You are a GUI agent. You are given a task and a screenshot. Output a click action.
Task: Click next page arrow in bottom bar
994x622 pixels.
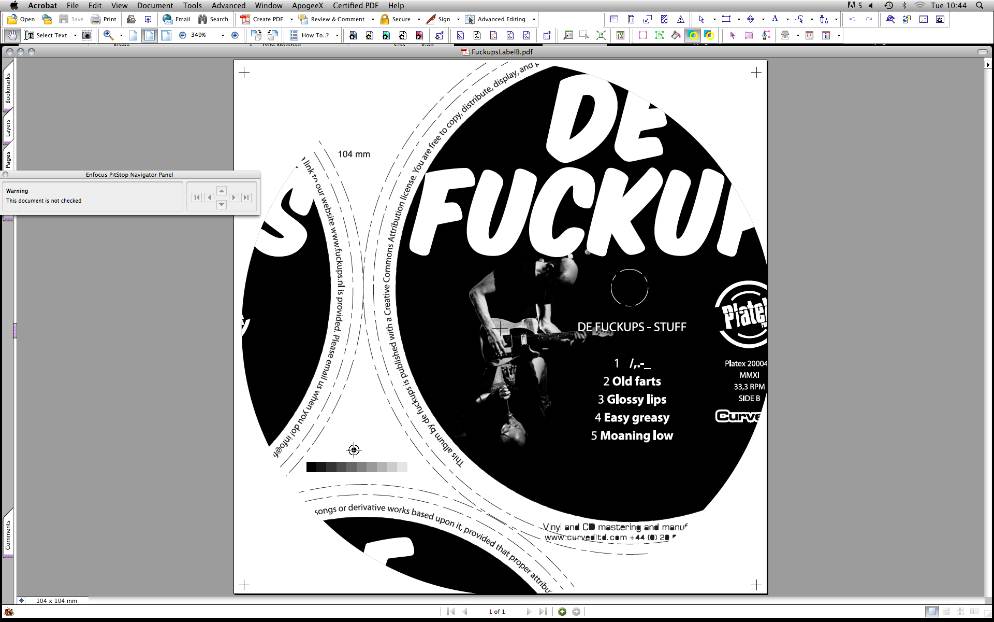point(529,611)
